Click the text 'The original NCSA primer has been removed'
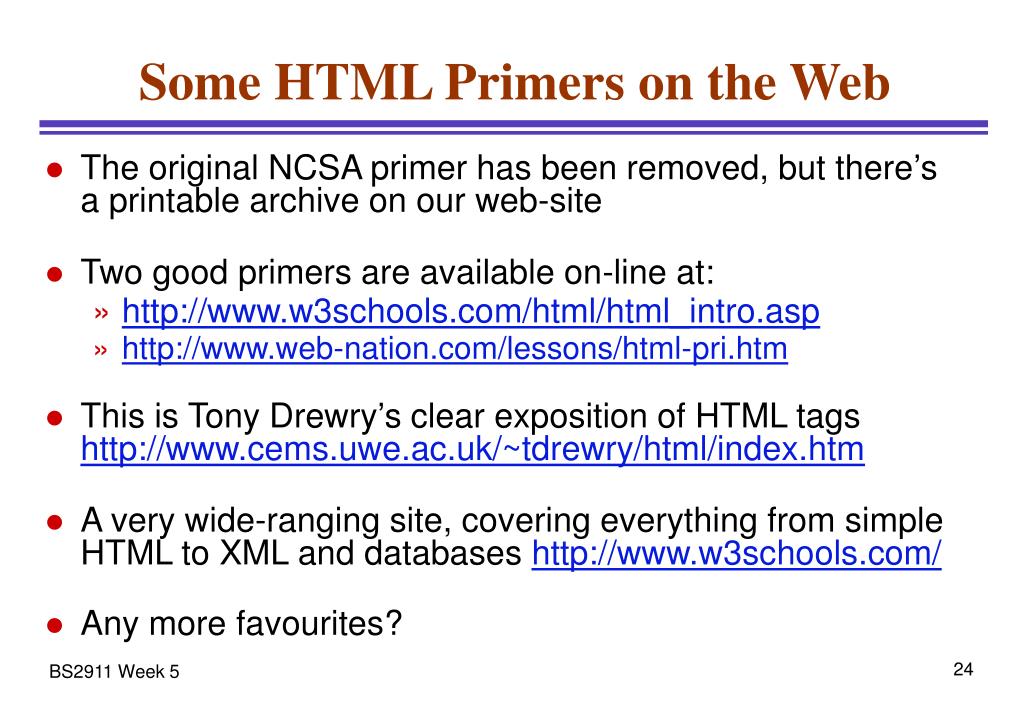This screenshot has height=708, width=1023. pyautogui.click(x=420, y=168)
